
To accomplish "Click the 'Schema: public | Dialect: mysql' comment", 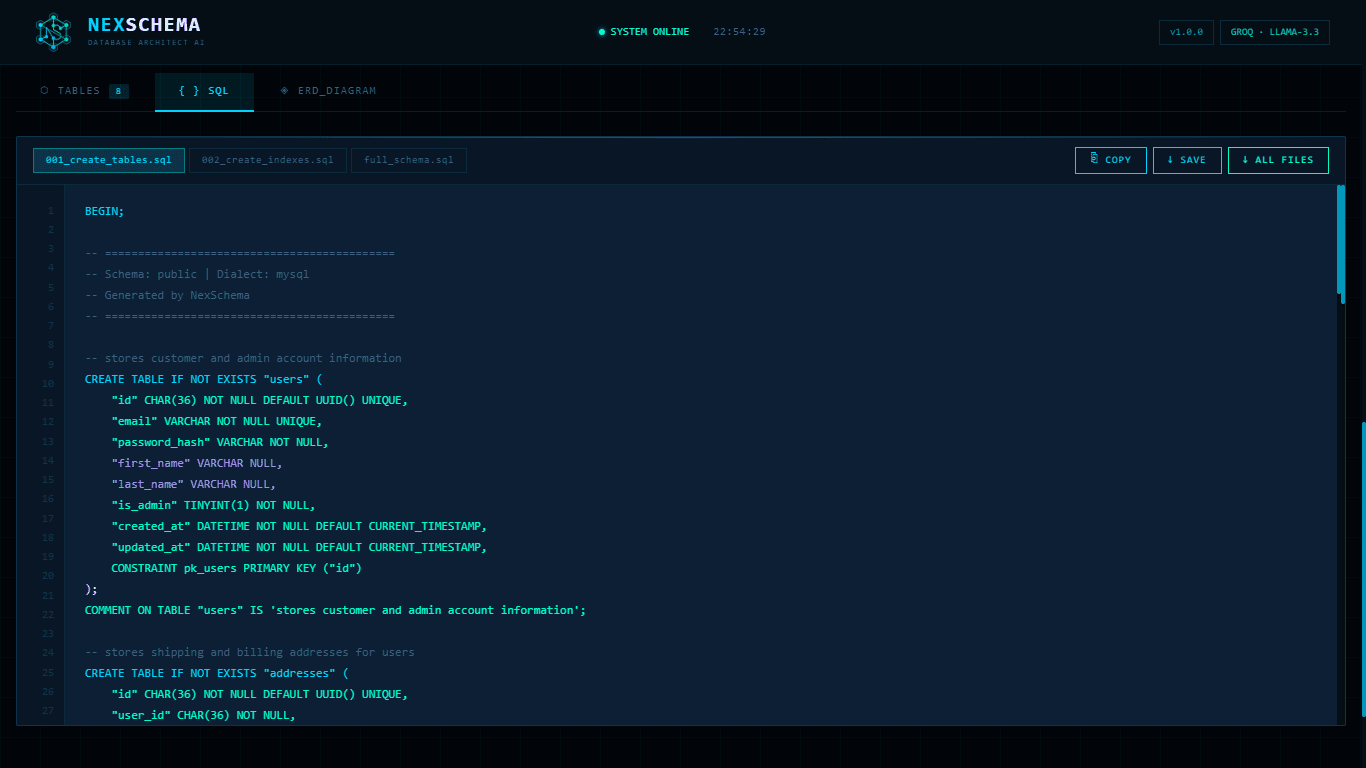I will (197, 274).
